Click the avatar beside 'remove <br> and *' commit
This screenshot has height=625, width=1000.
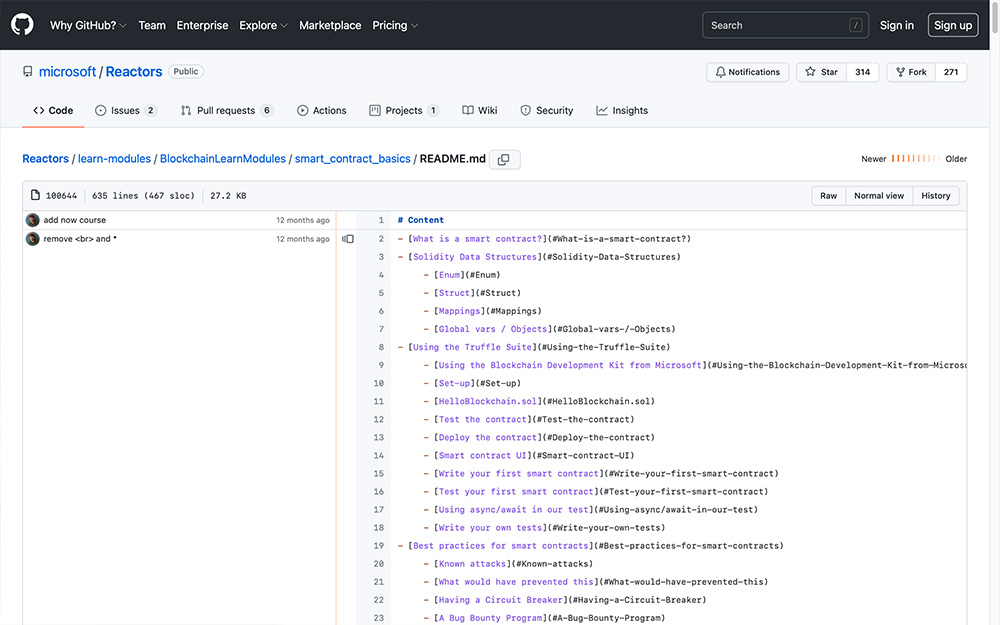33,239
